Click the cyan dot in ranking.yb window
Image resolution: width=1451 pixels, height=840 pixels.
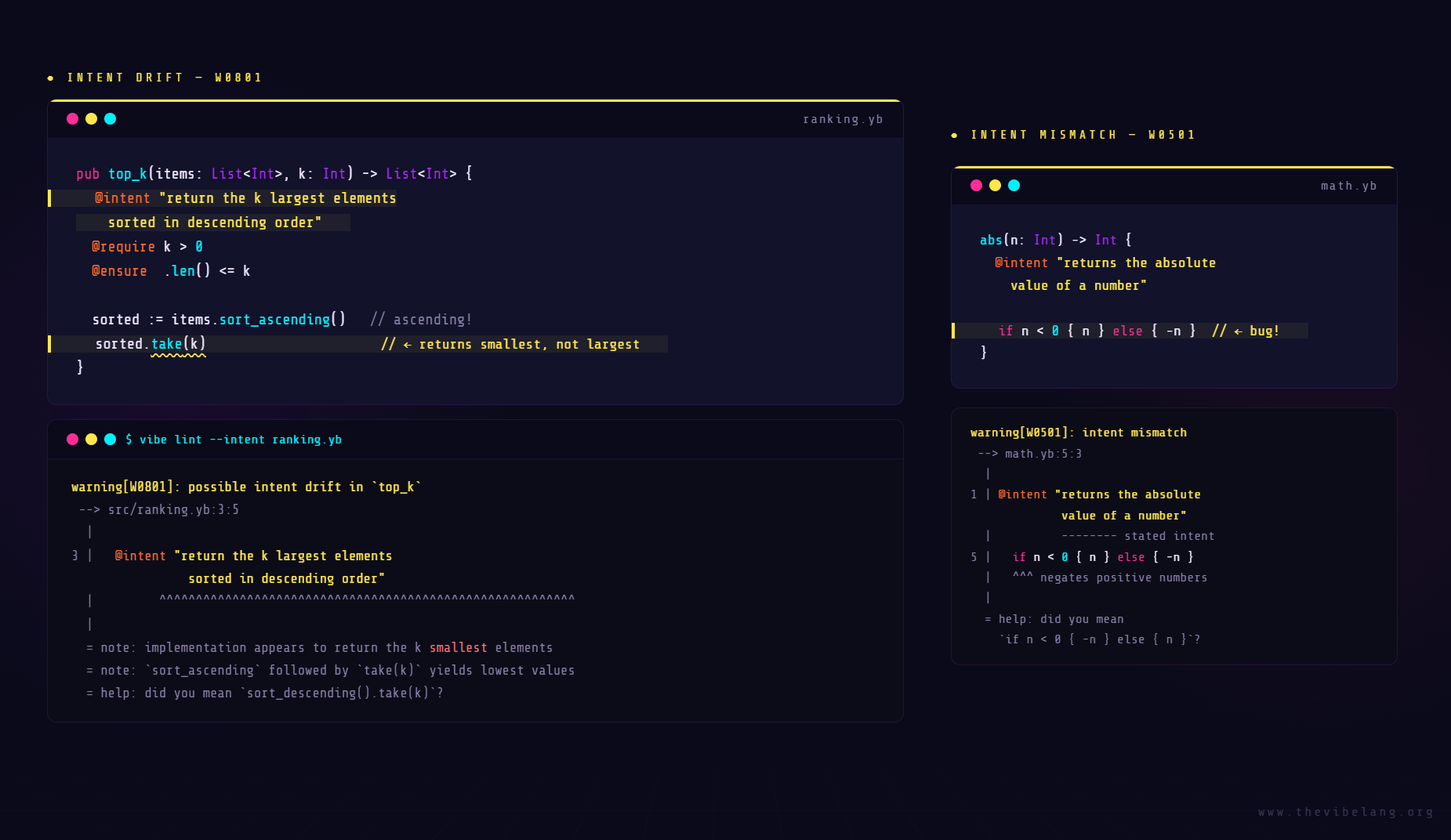click(110, 118)
